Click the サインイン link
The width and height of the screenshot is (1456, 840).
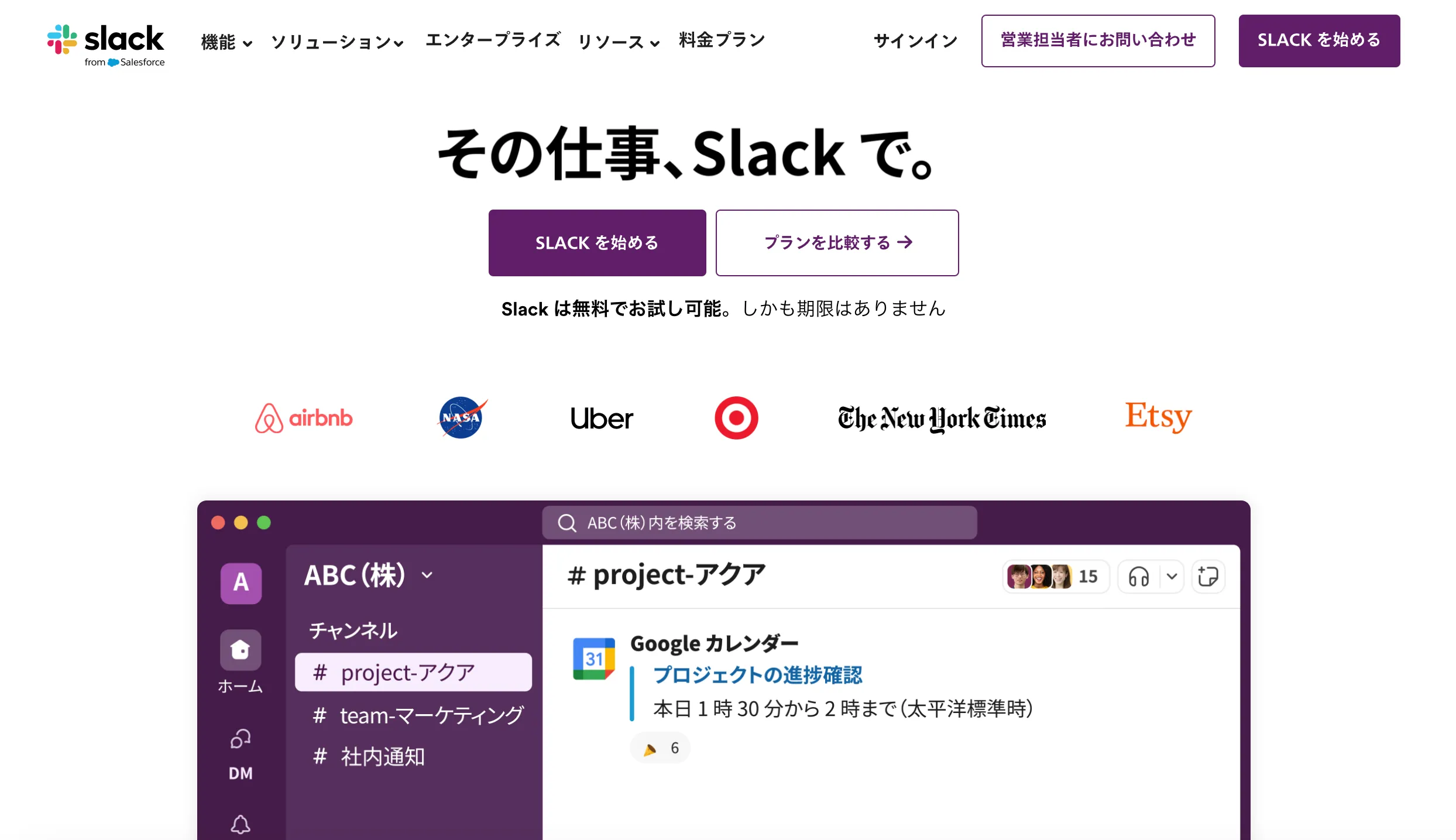[x=916, y=40]
